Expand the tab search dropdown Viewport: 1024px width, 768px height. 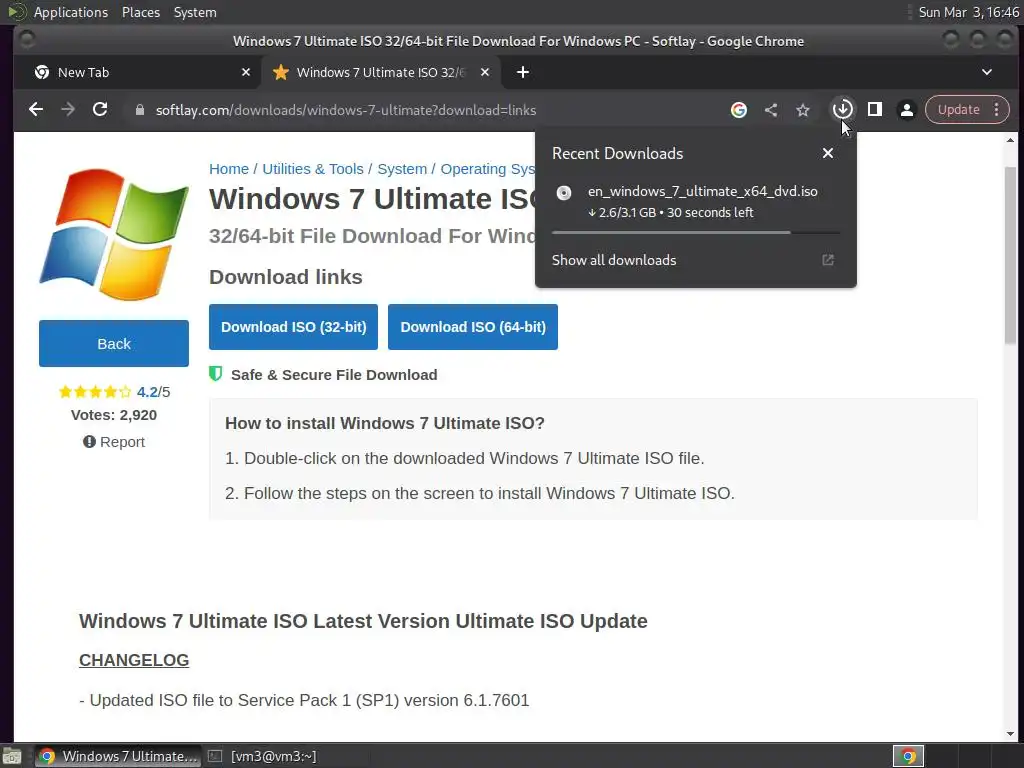[x=987, y=72]
